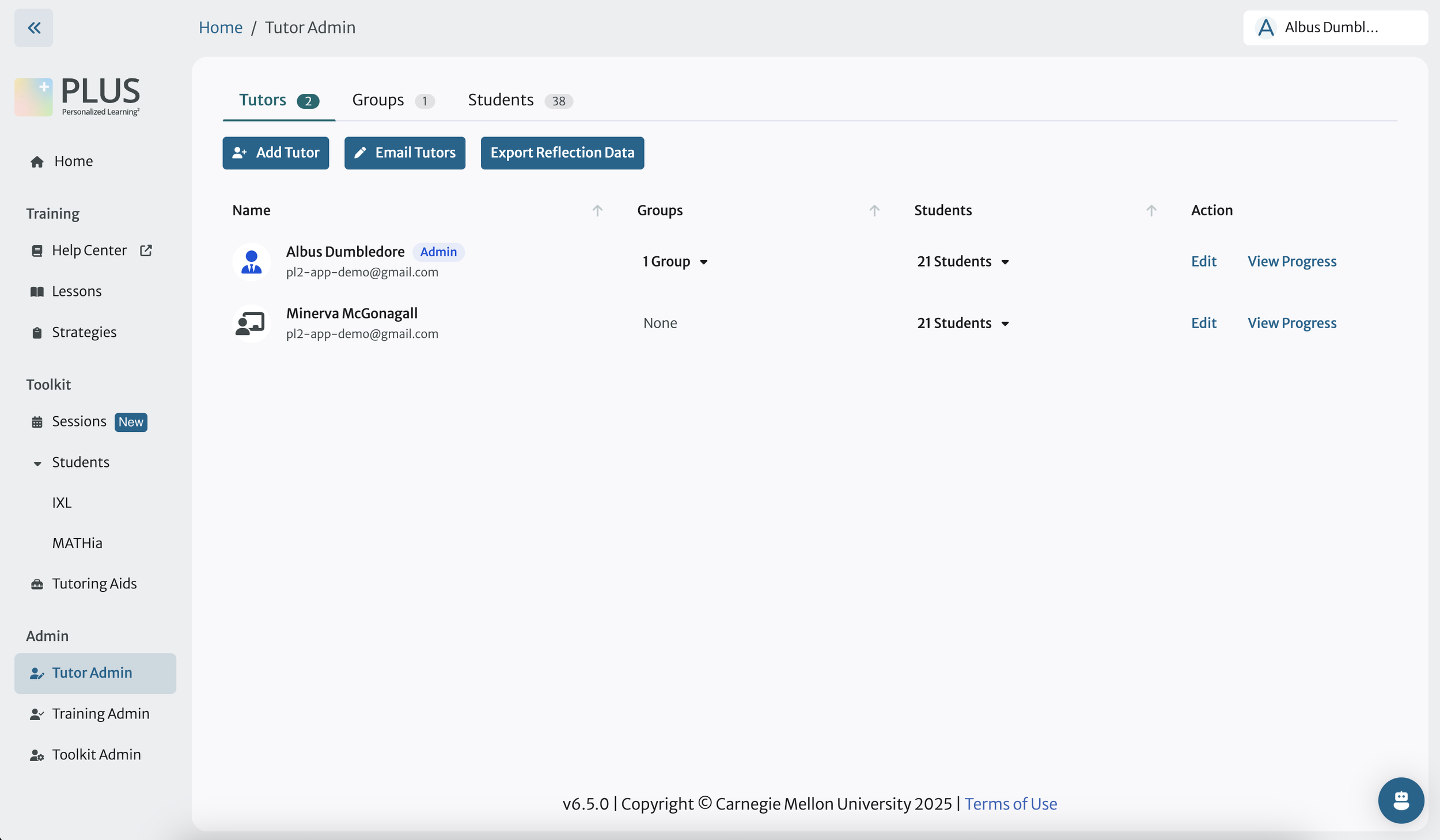Collapse the Students section in sidebar
This screenshot has height=840, width=1440.
(37, 463)
